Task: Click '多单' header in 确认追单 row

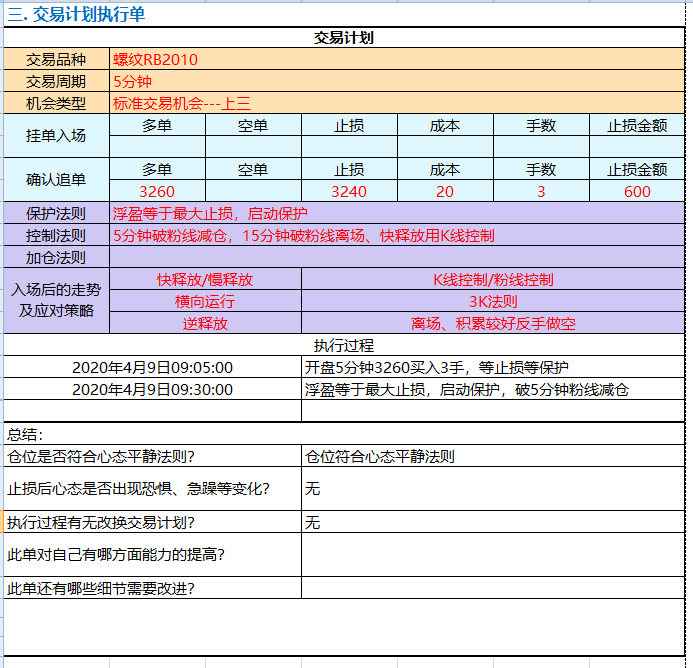Action: tap(157, 169)
